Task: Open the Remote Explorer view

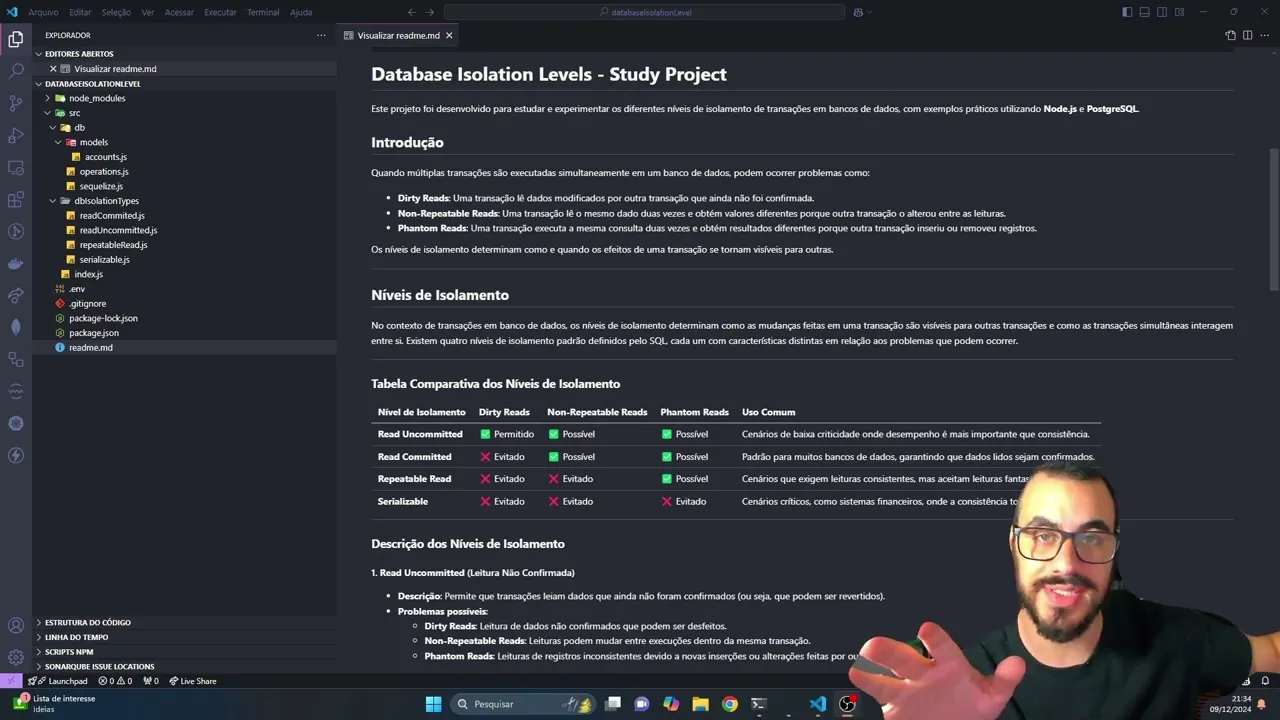Action: [16, 167]
